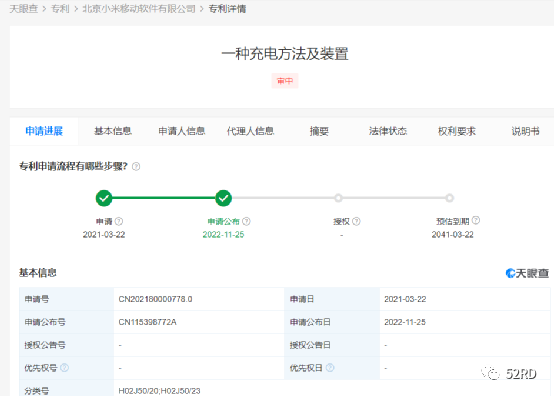
Task: Open the 说明书 tab
Action: tap(525, 131)
